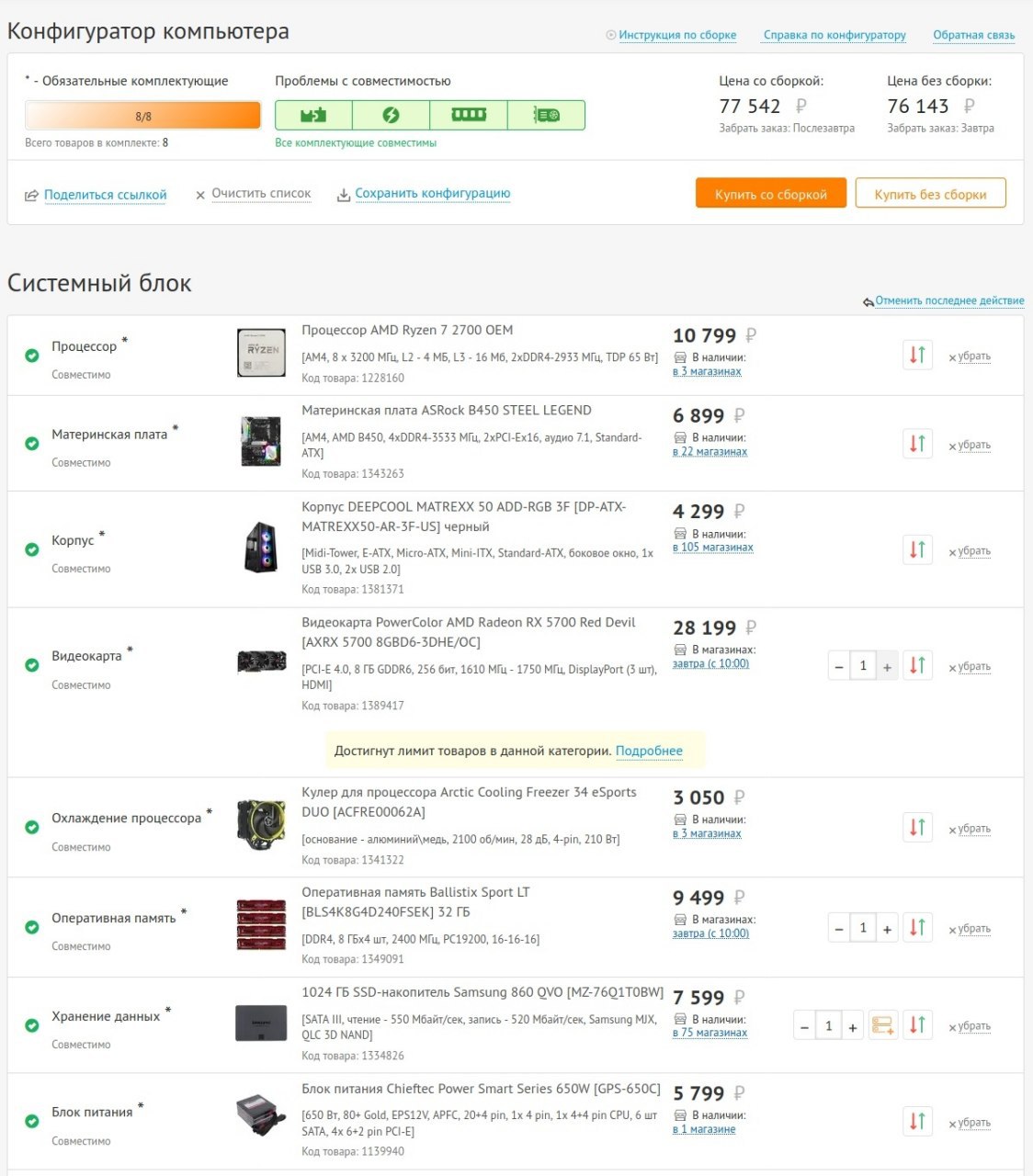Viewport: 1033px width, 1176px height.
Task: Click add-another-drive icon in storage row
Action: [883, 1024]
